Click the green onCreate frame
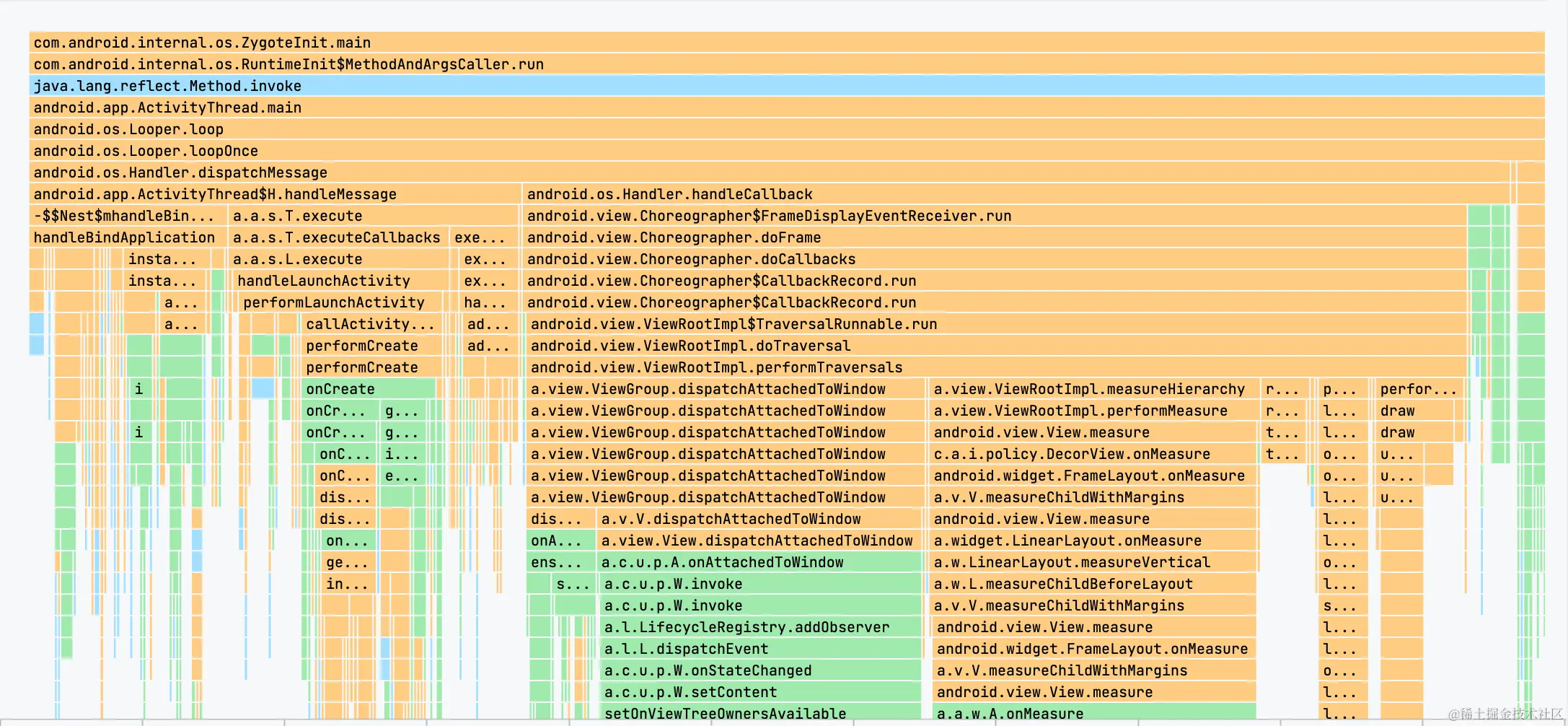The width and height of the screenshot is (1568, 726). click(x=369, y=389)
